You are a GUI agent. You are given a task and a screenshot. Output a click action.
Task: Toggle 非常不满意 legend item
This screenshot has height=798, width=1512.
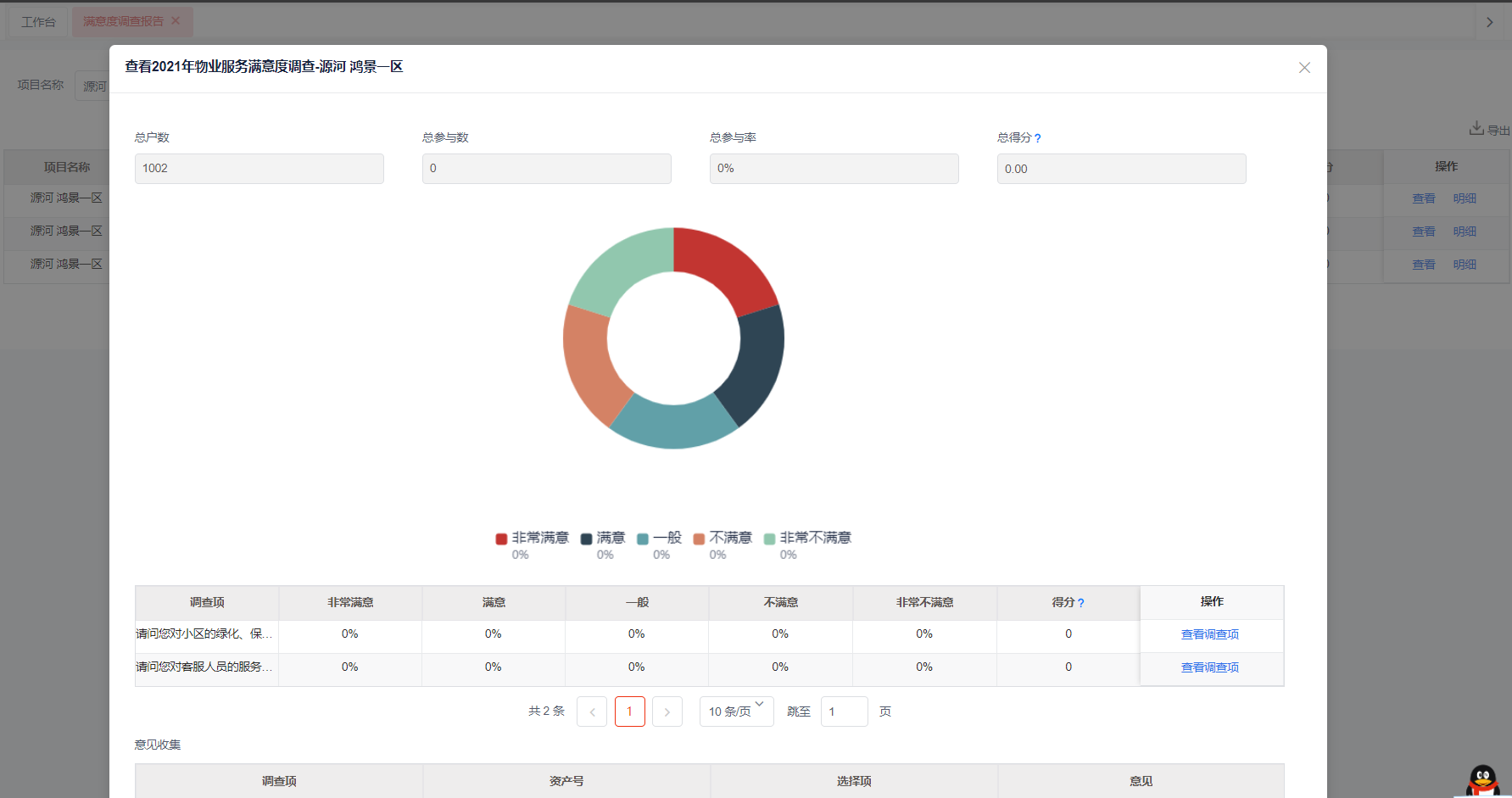click(807, 538)
